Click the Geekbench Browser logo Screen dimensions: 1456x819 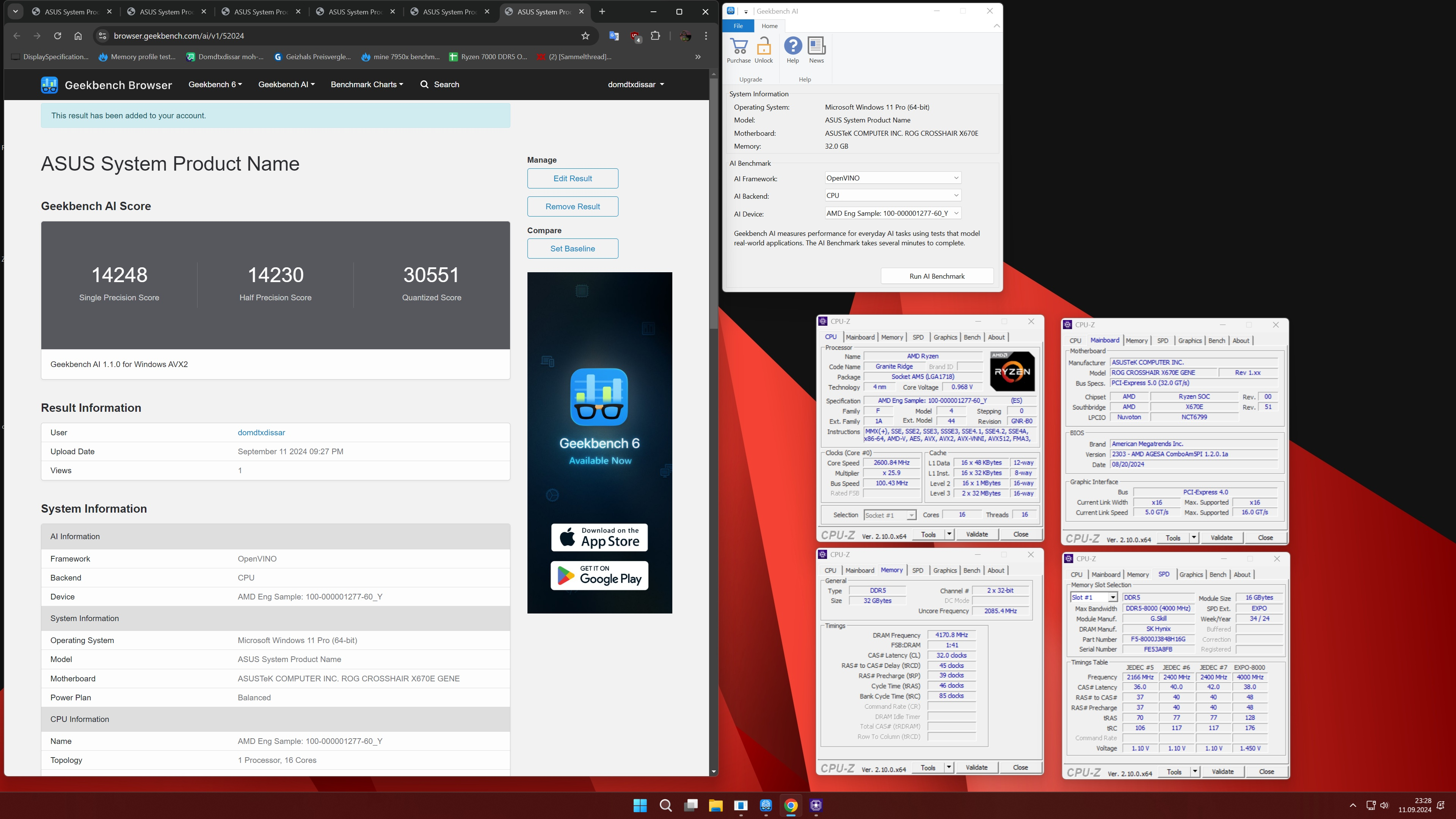(x=106, y=85)
